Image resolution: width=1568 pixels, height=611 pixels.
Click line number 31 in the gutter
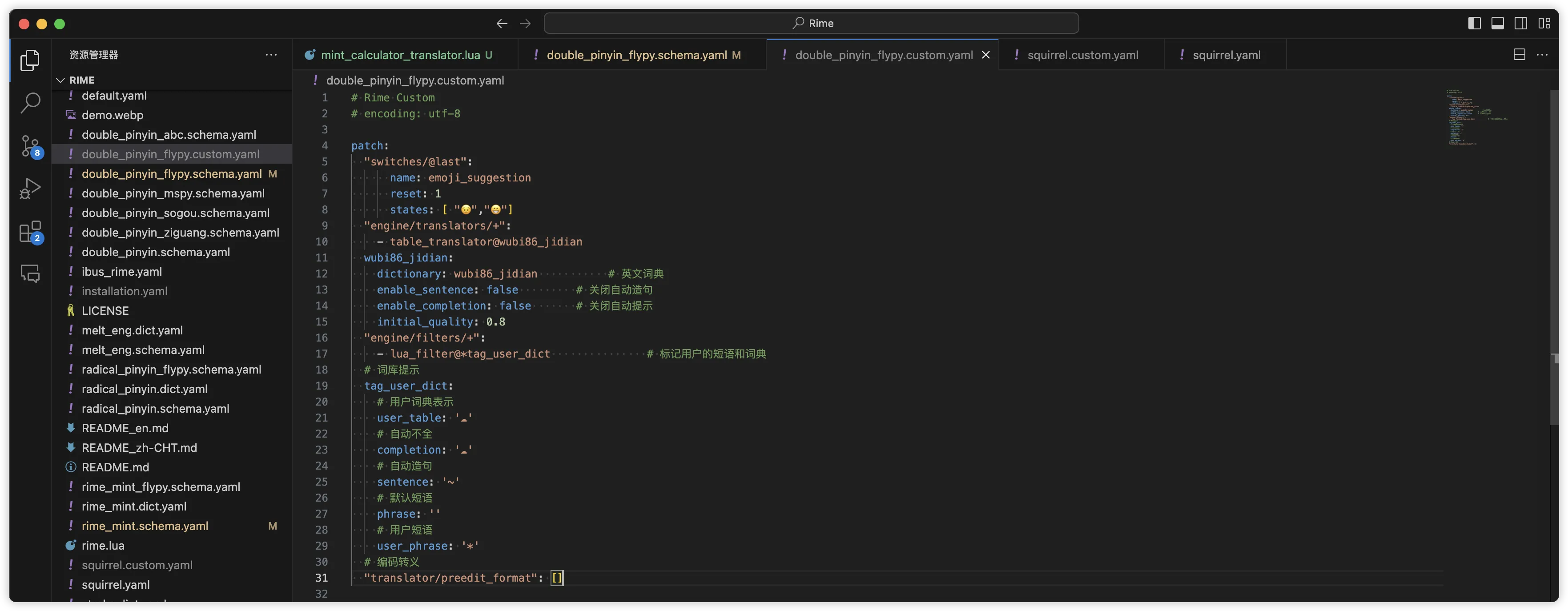pos(322,578)
